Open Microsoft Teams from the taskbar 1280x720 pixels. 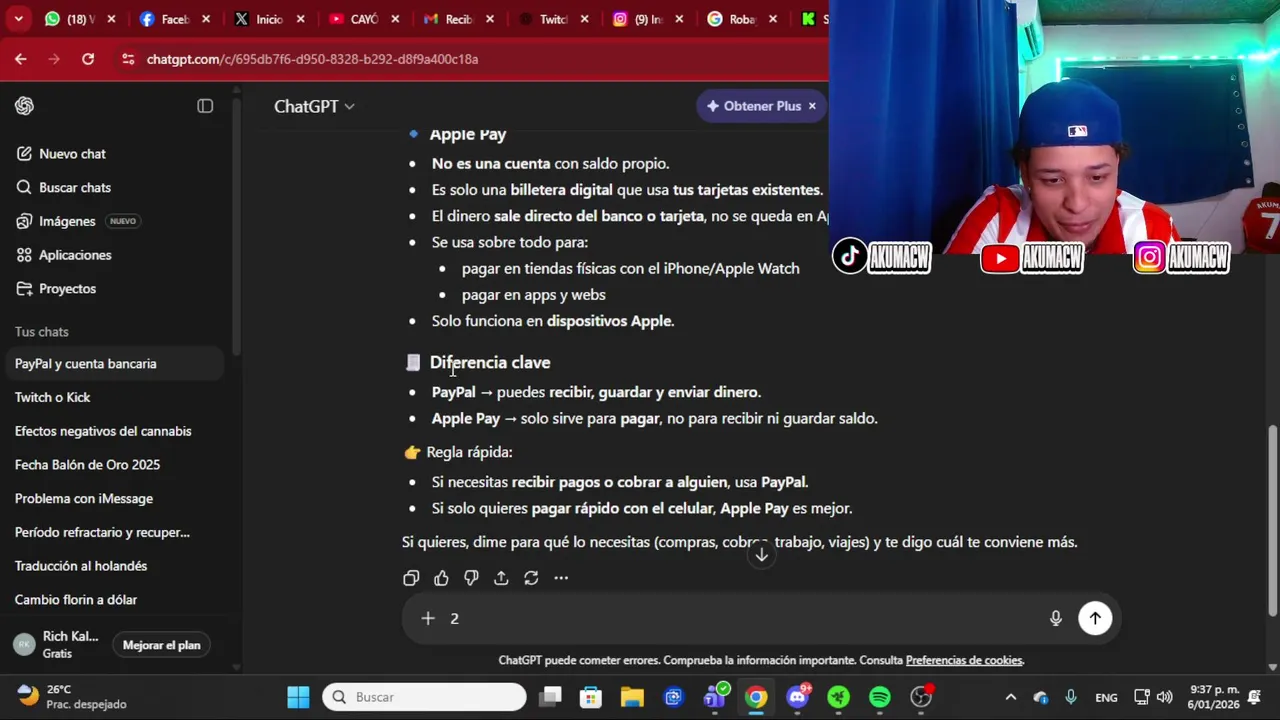click(715, 697)
